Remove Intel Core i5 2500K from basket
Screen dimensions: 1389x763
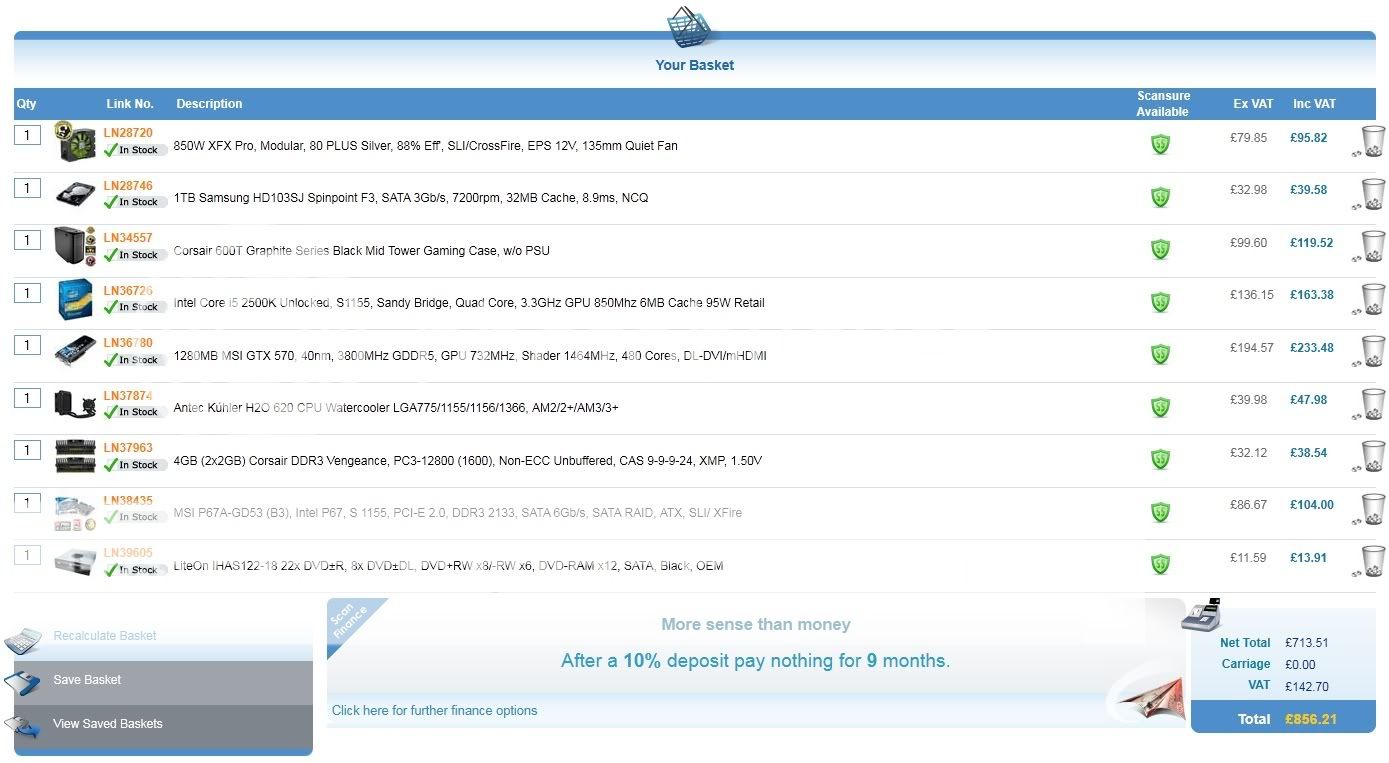tap(1373, 299)
